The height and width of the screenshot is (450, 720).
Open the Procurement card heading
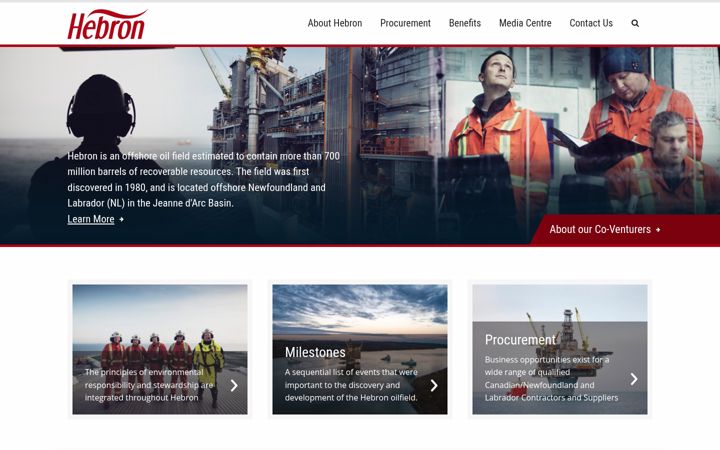[520, 340]
